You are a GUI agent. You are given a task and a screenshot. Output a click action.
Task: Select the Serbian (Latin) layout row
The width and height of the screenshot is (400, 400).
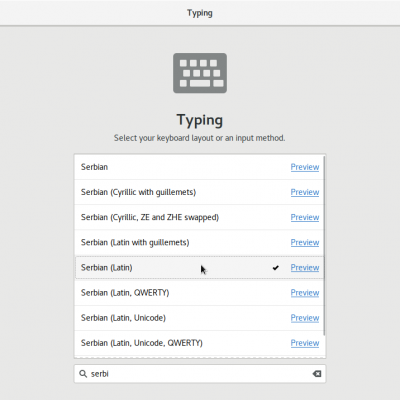[x=199, y=268]
